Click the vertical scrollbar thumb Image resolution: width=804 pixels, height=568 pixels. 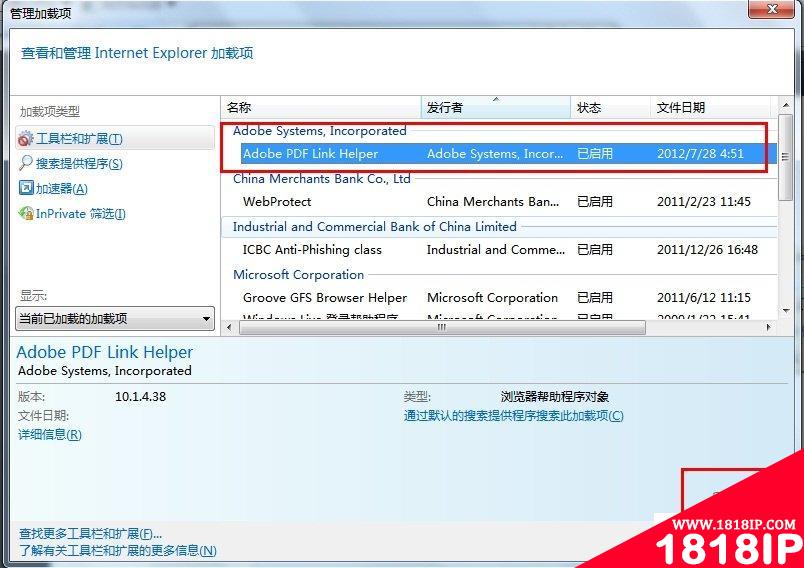[786, 157]
